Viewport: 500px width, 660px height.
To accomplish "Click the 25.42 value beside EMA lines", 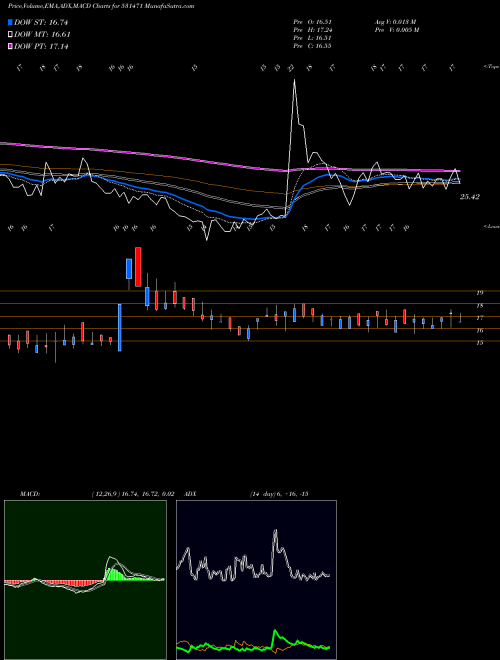I will (x=470, y=197).
